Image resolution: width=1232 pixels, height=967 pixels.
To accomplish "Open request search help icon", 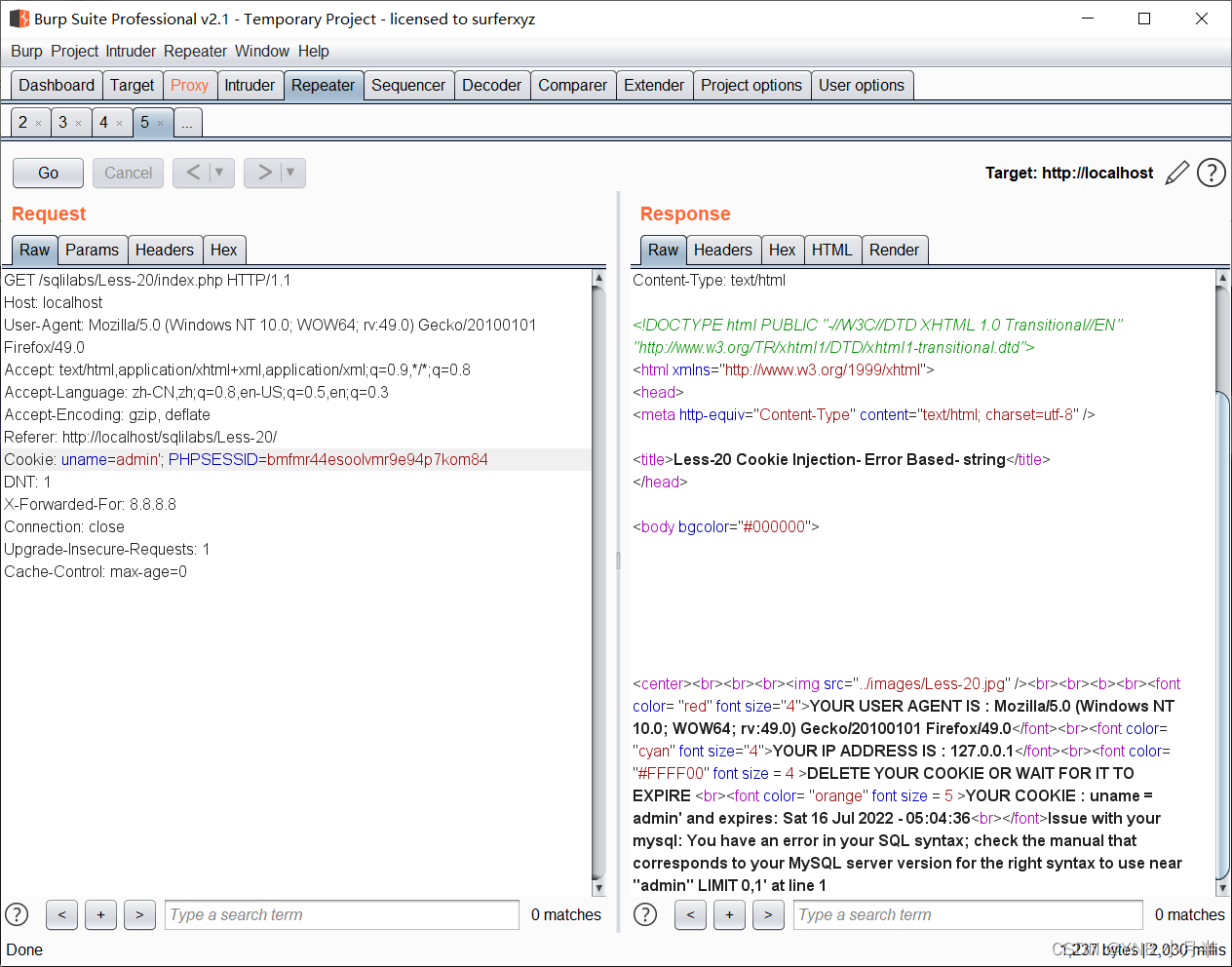I will coord(17,914).
